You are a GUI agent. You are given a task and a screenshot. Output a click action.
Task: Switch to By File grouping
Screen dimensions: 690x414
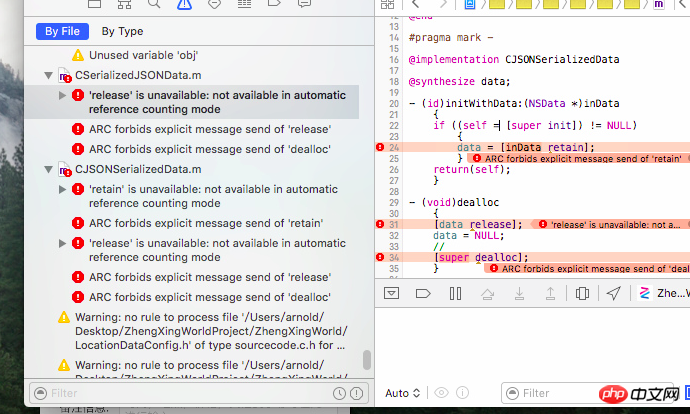[62, 31]
